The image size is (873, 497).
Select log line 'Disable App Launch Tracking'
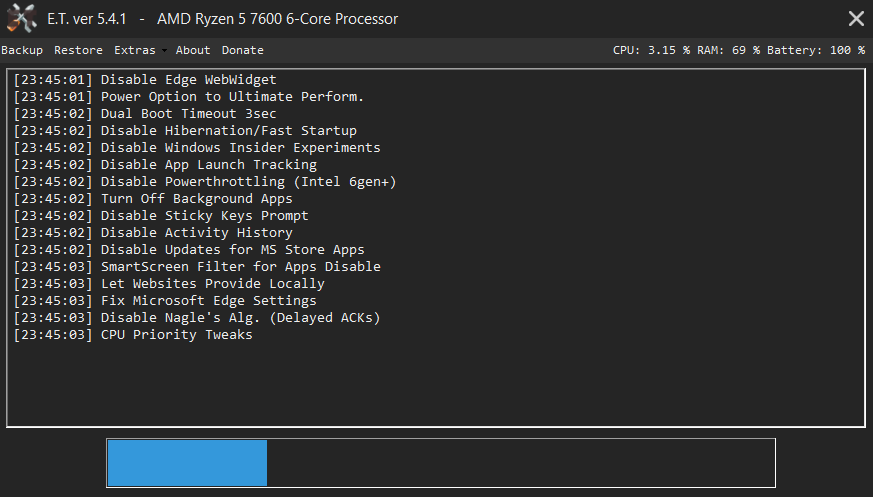tap(165, 165)
